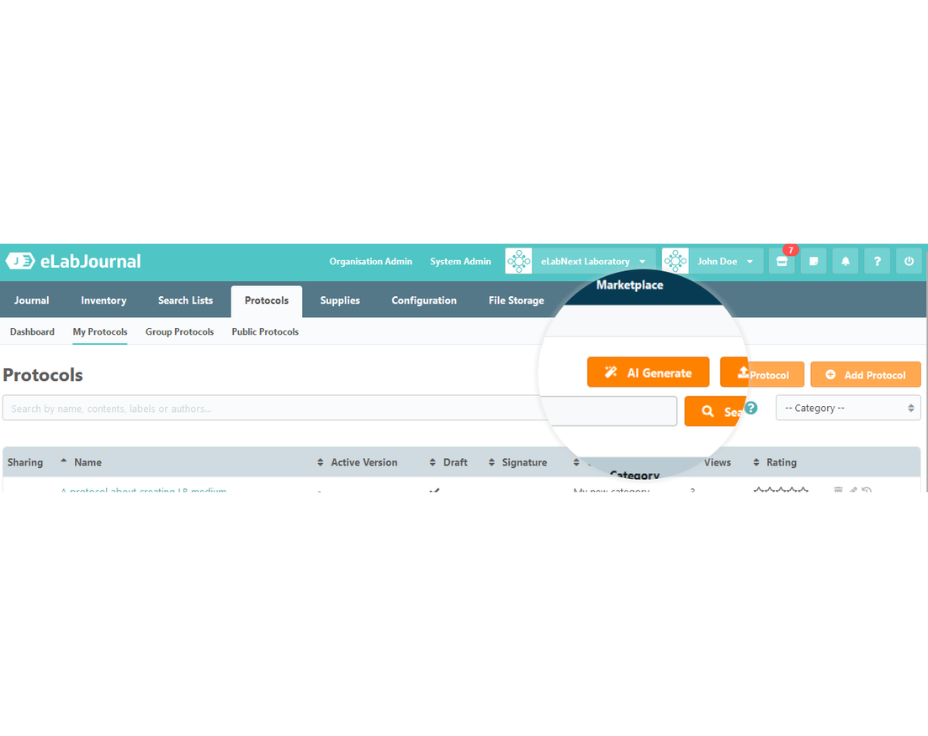Switch to the Journal tab
The width and height of the screenshot is (928, 736).
(31, 301)
